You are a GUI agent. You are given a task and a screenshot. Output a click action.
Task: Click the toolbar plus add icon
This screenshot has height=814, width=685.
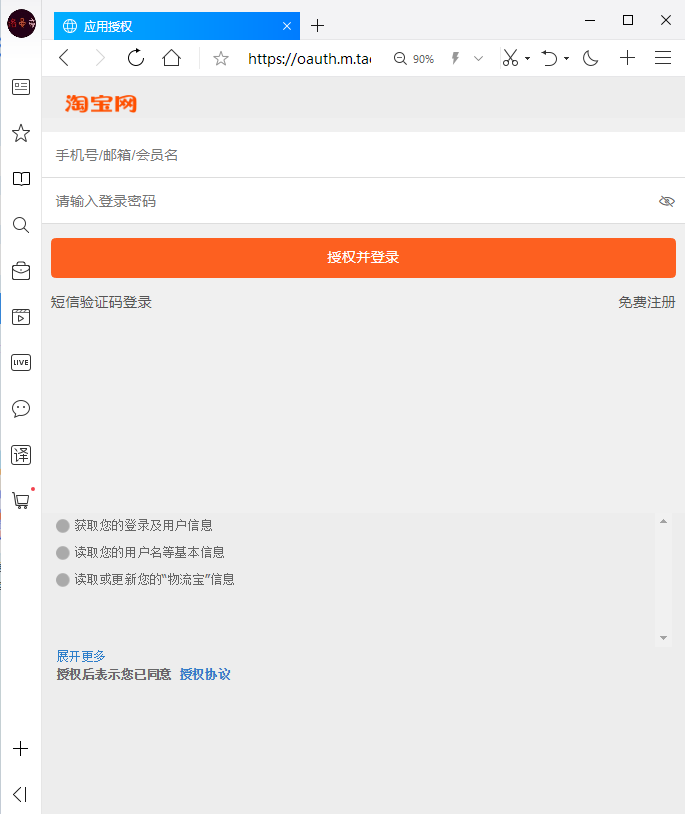(x=627, y=58)
